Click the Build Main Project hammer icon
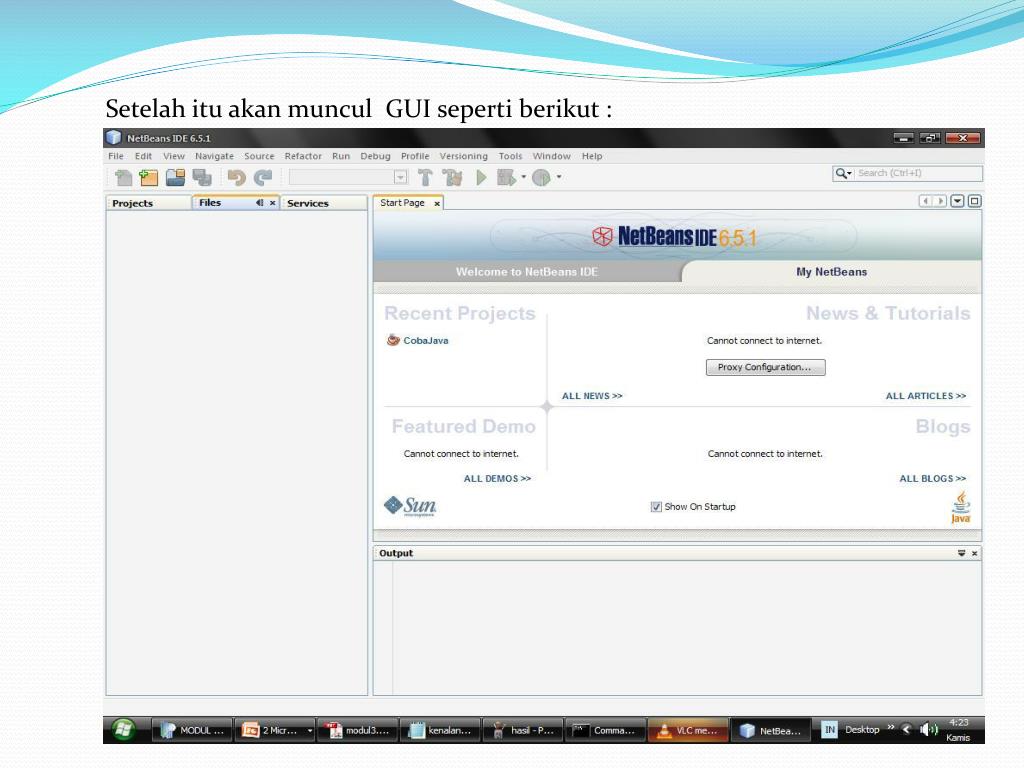The height and width of the screenshot is (768, 1024). tap(425, 177)
